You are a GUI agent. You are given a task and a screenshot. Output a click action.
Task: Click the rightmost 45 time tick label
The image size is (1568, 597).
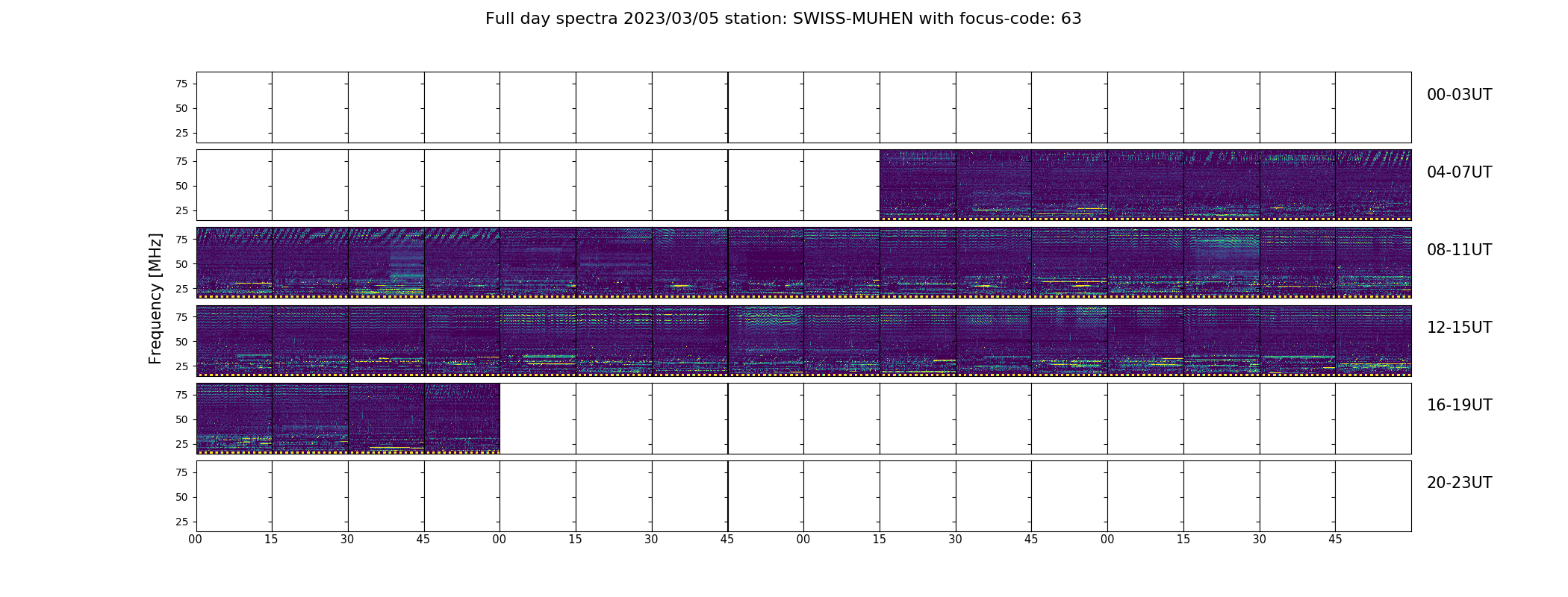1335,539
